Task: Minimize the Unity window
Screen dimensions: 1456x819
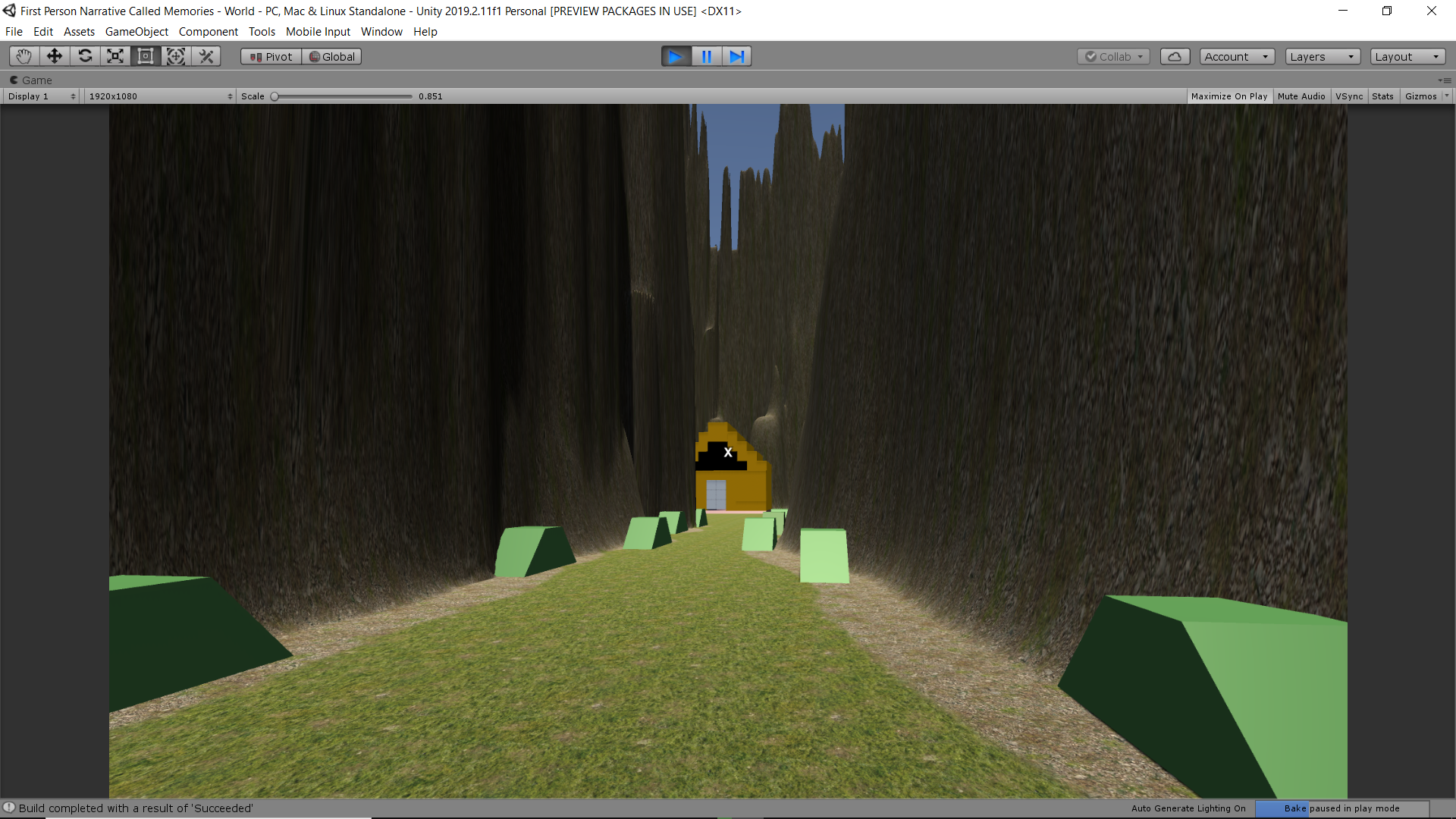Action: click(1343, 11)
